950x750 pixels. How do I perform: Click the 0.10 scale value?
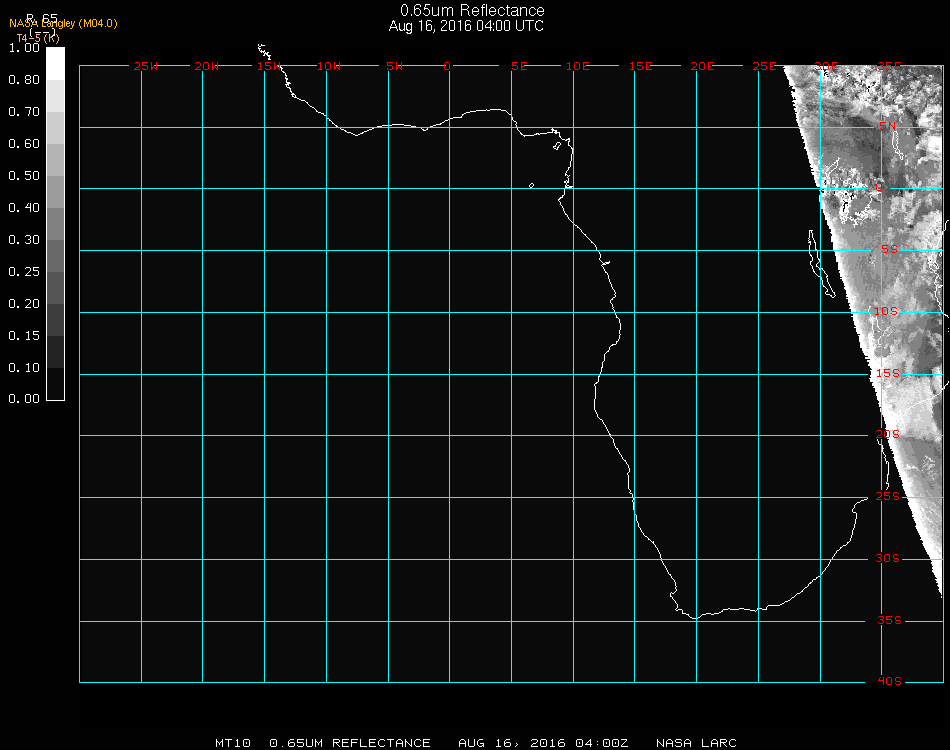(x=24, y=368)
